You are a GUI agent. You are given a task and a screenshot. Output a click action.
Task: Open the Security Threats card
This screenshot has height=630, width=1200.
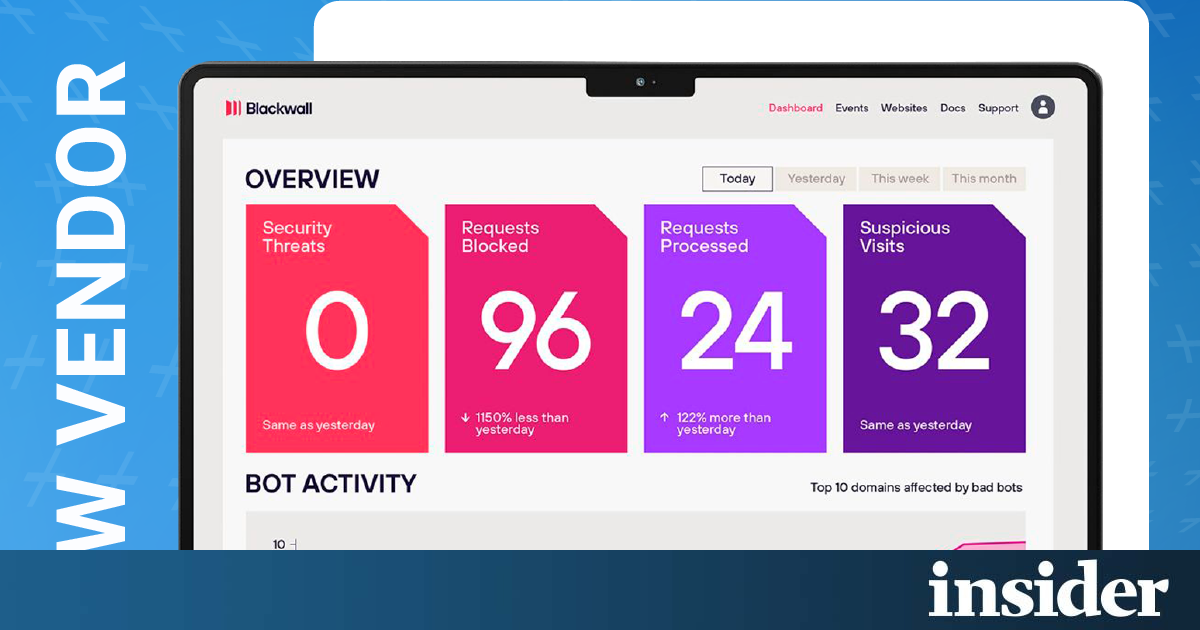(x=337, y=328)
